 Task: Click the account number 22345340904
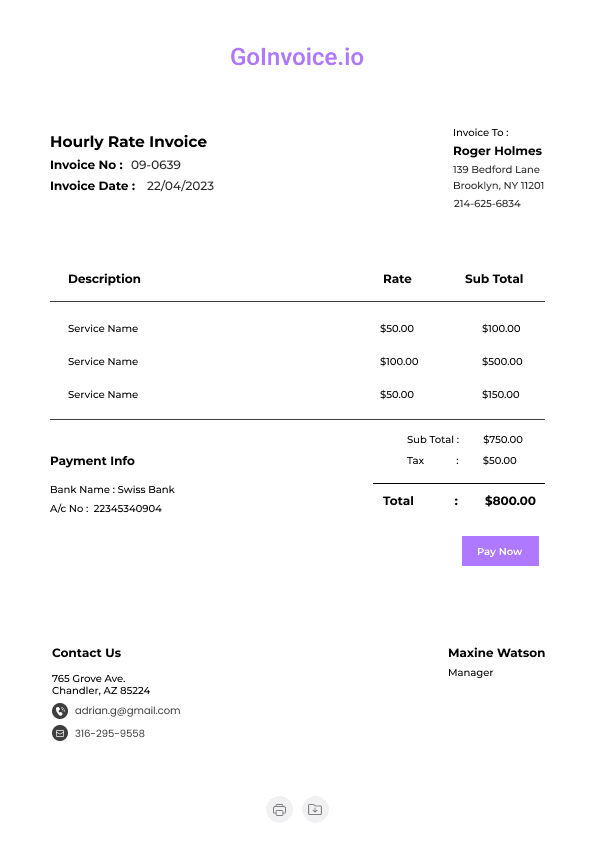[127, 509]
